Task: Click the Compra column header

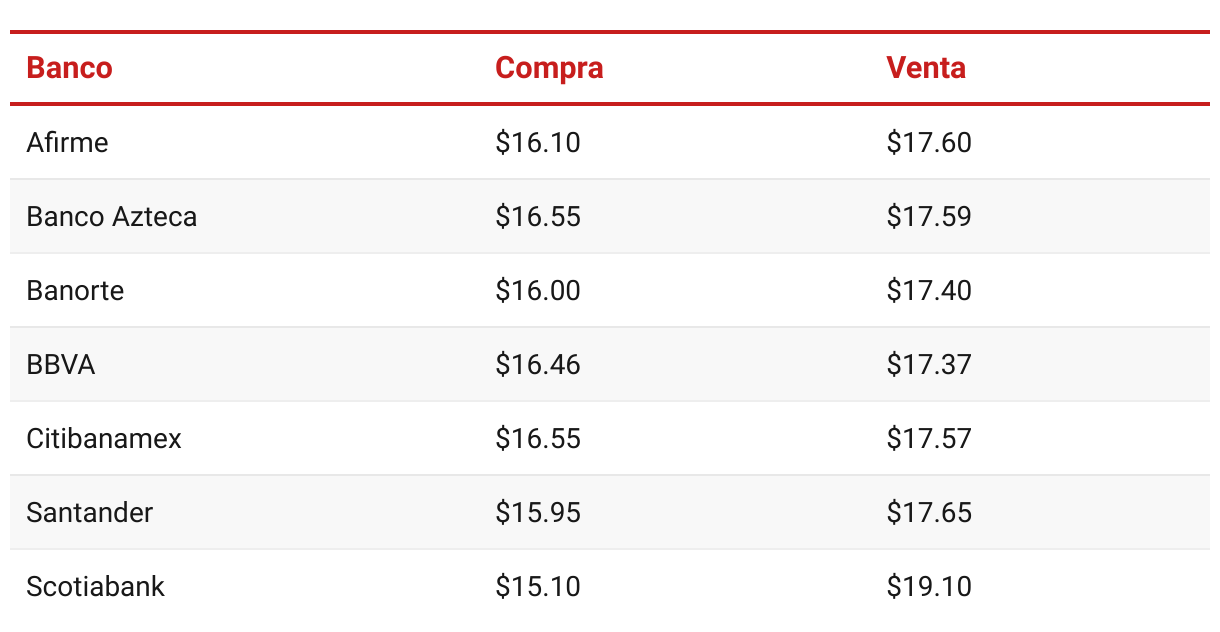Action: (x=549, y=68)
